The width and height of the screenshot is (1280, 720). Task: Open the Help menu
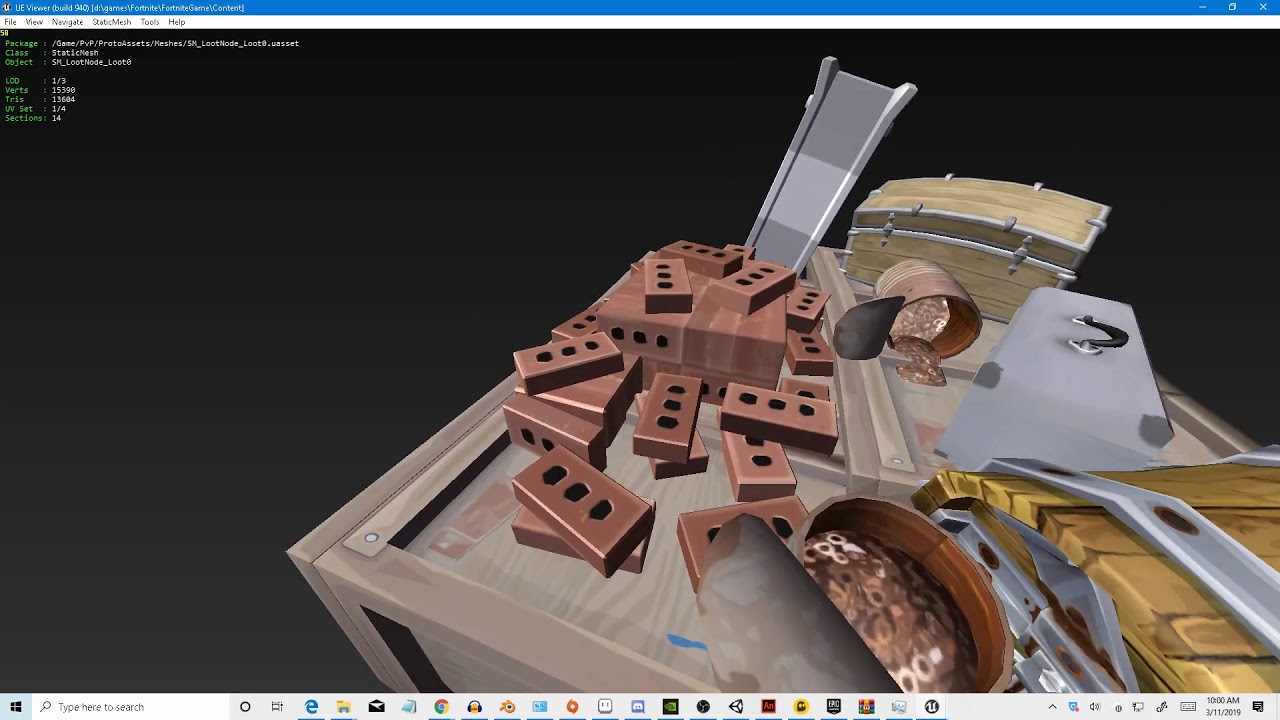(176, 22)
